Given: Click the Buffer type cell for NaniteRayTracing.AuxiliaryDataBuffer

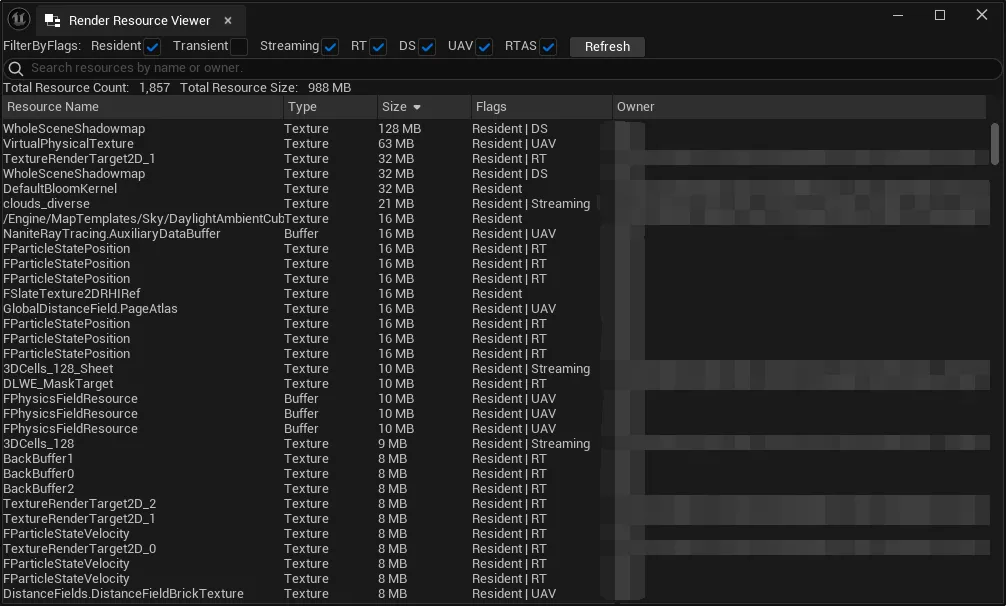Looking at the screenshot, I should click(301, 233).
